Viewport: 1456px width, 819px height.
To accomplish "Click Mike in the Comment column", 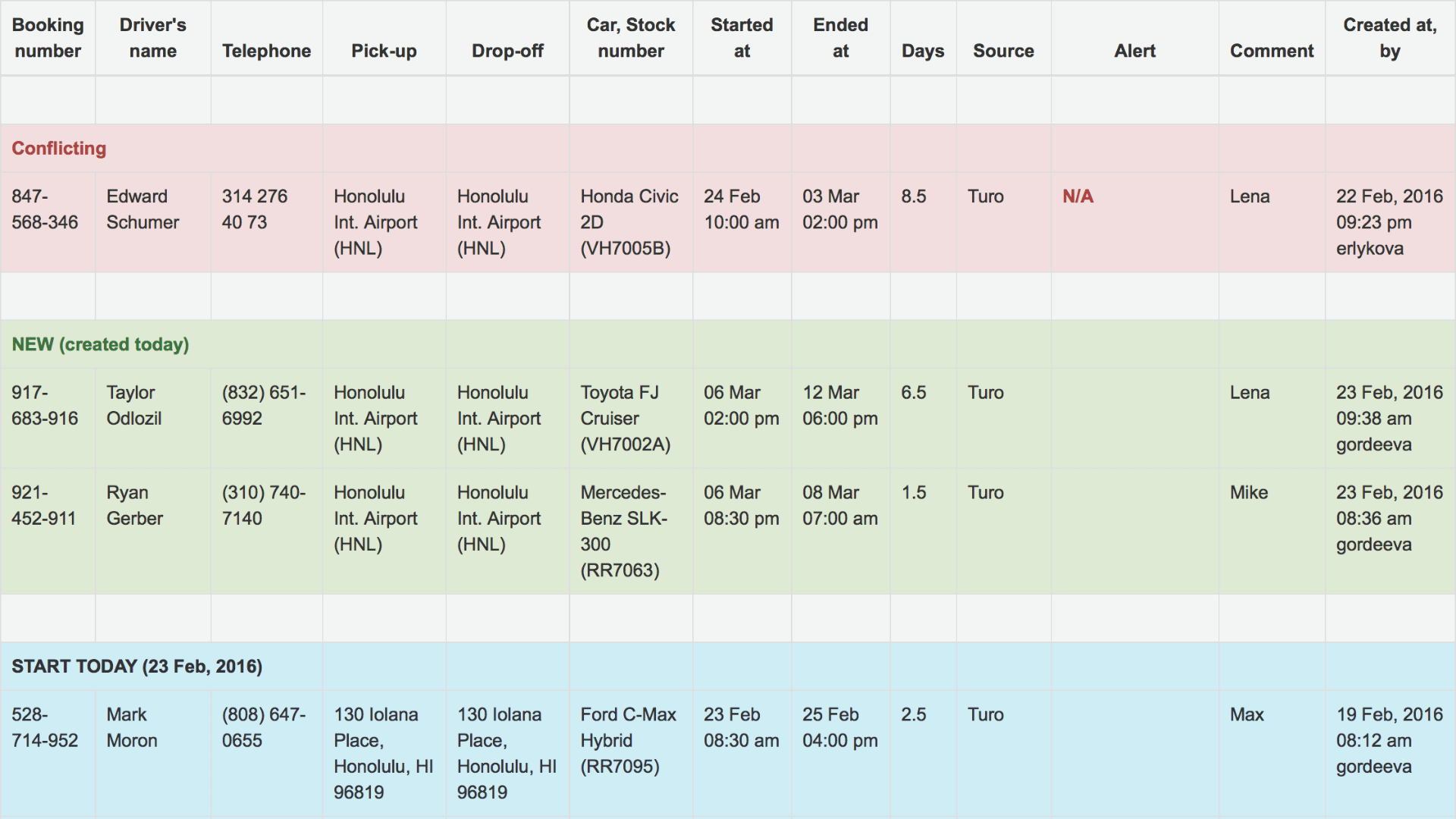I will coord(1248,493).
